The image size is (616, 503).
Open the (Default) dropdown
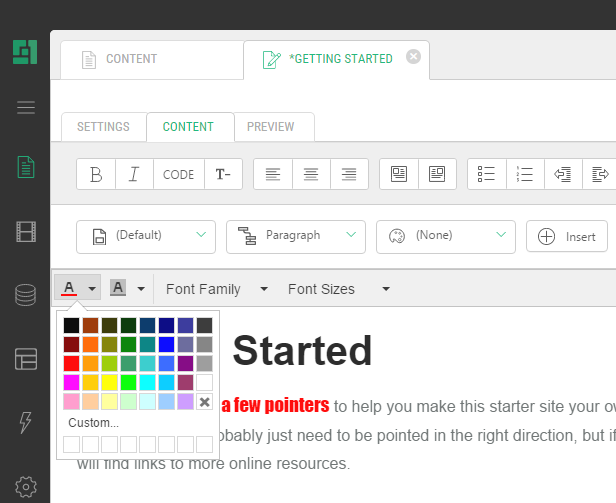point(146,237)
